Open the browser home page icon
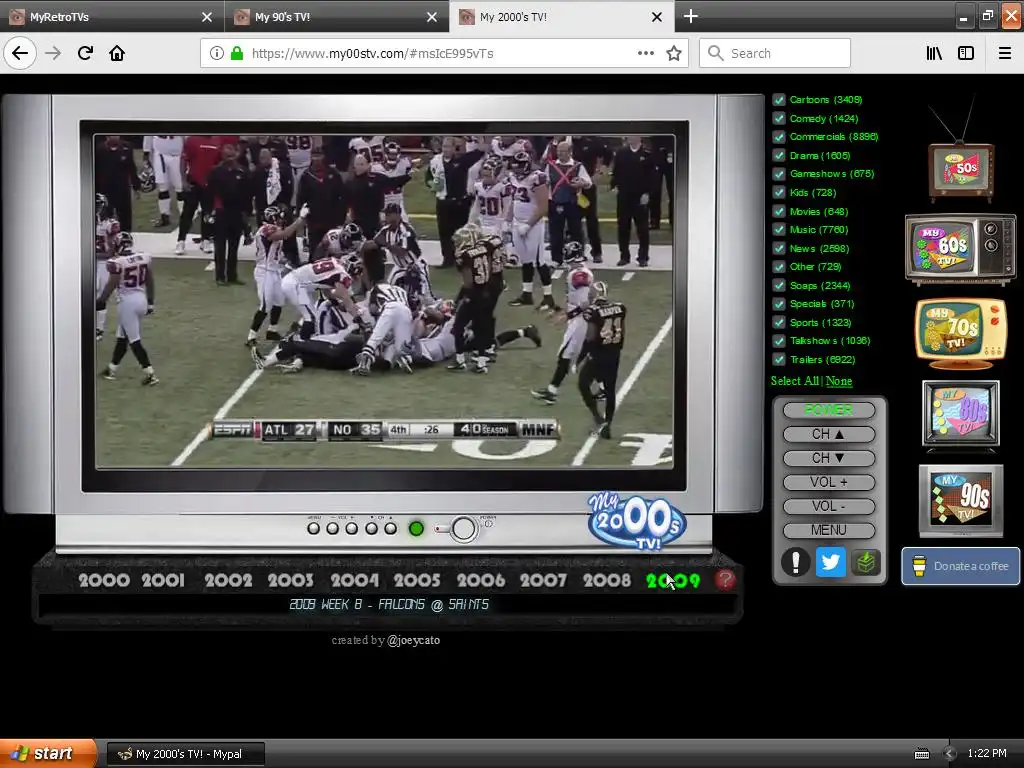The image size is (1024, 768). [x=117, y=53]
